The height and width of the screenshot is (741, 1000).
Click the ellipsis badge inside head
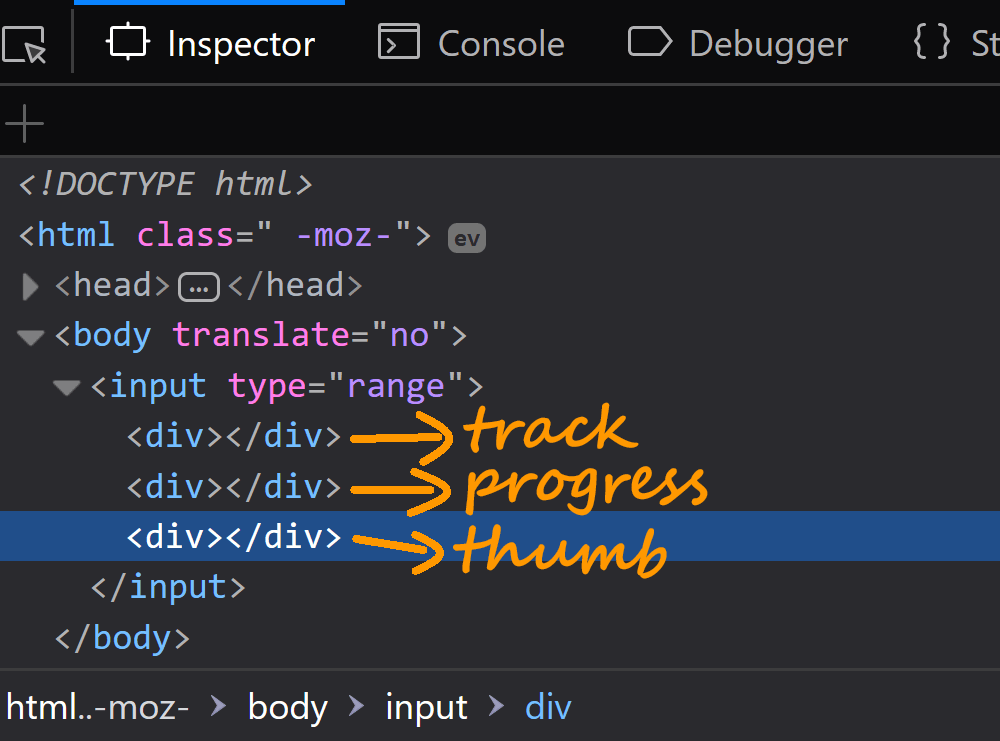click(x=199, y=288)
